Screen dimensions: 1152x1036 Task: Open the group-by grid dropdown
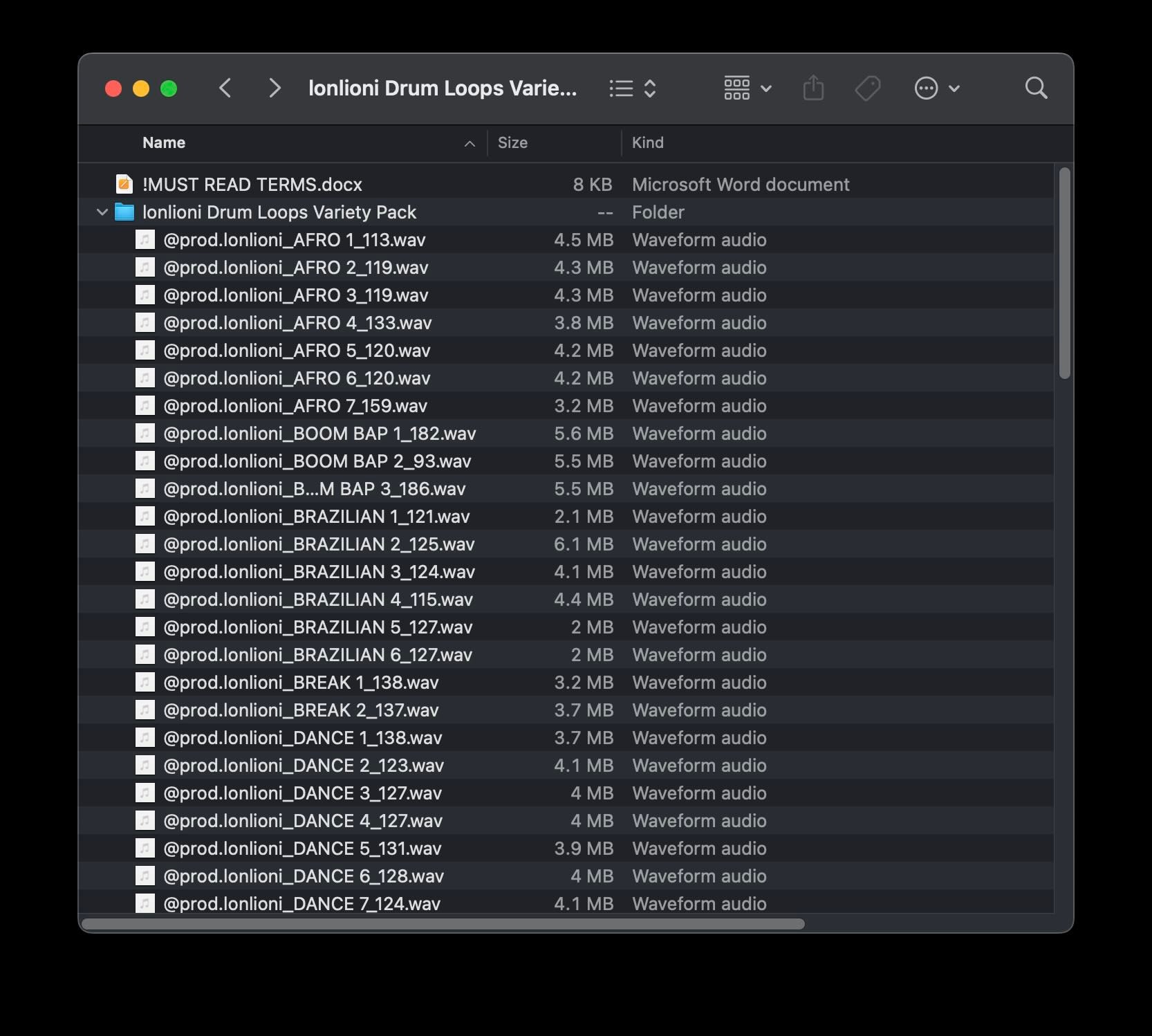coord(747,89)
